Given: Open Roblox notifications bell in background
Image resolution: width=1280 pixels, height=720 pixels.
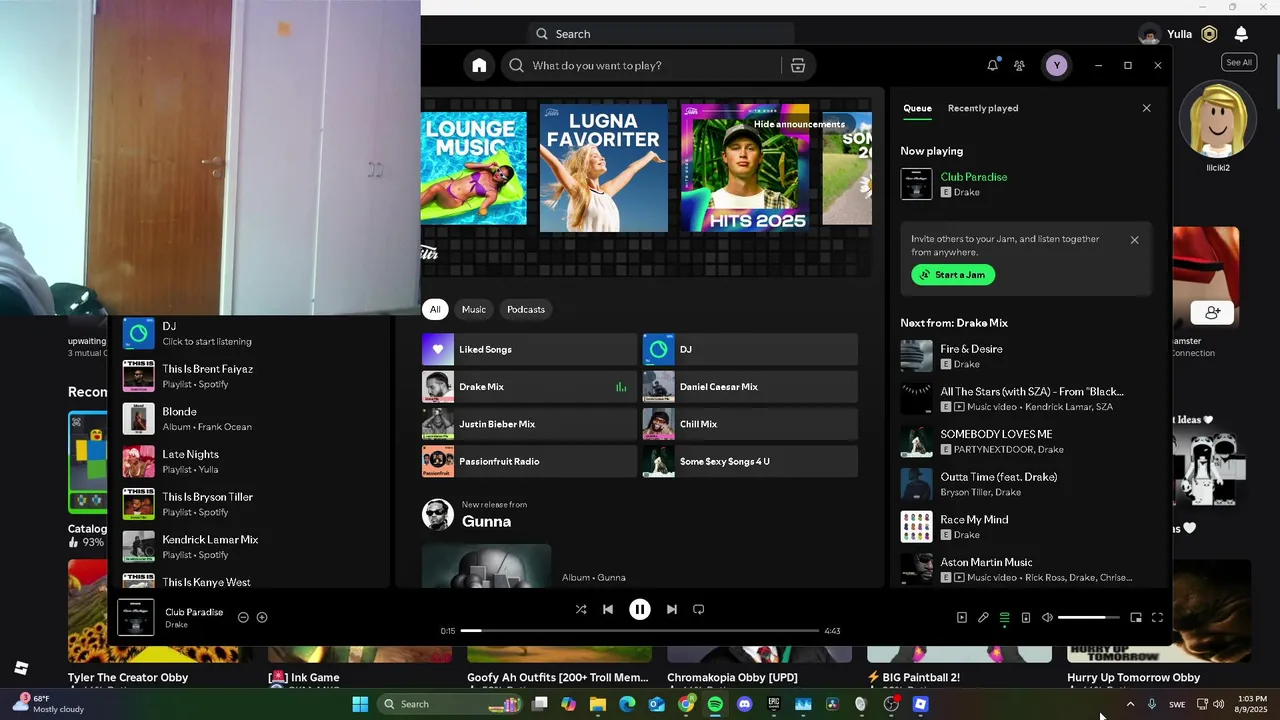Looking at the screenshot, I should (x=1241, y=34).
